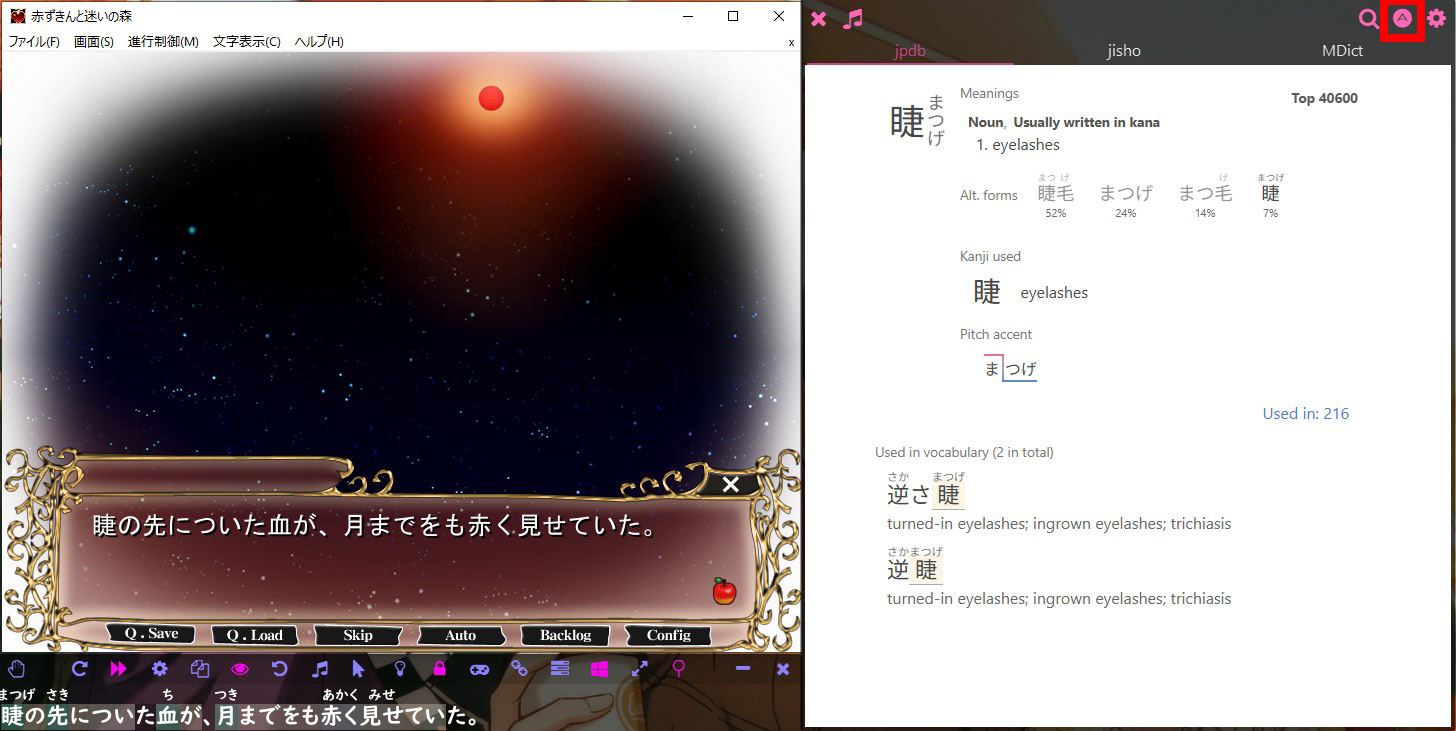Switch to the jisho tab

click(x=1124, y=50)
